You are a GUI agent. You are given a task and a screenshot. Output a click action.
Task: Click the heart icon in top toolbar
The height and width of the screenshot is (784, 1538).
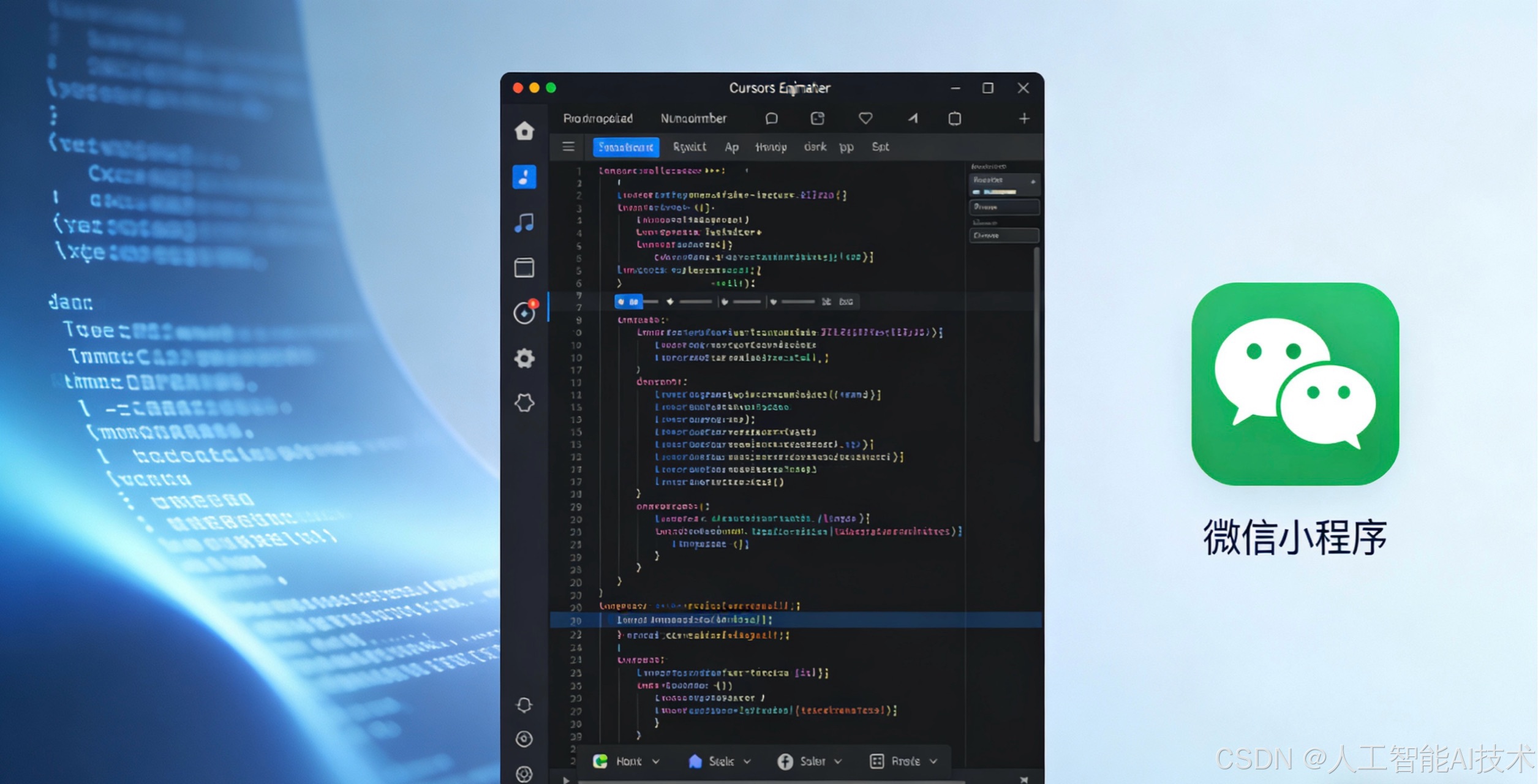[x=865, y=118]
